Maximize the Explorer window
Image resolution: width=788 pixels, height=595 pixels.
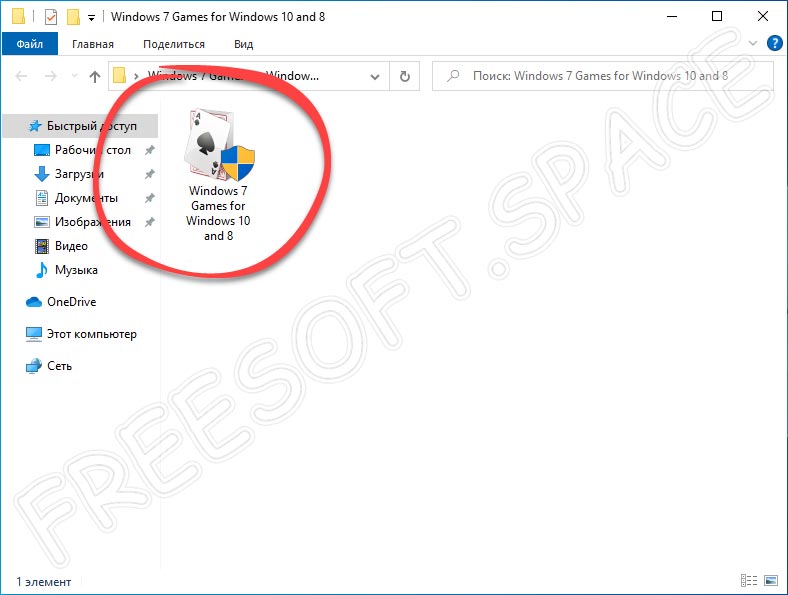coord(717,17)
